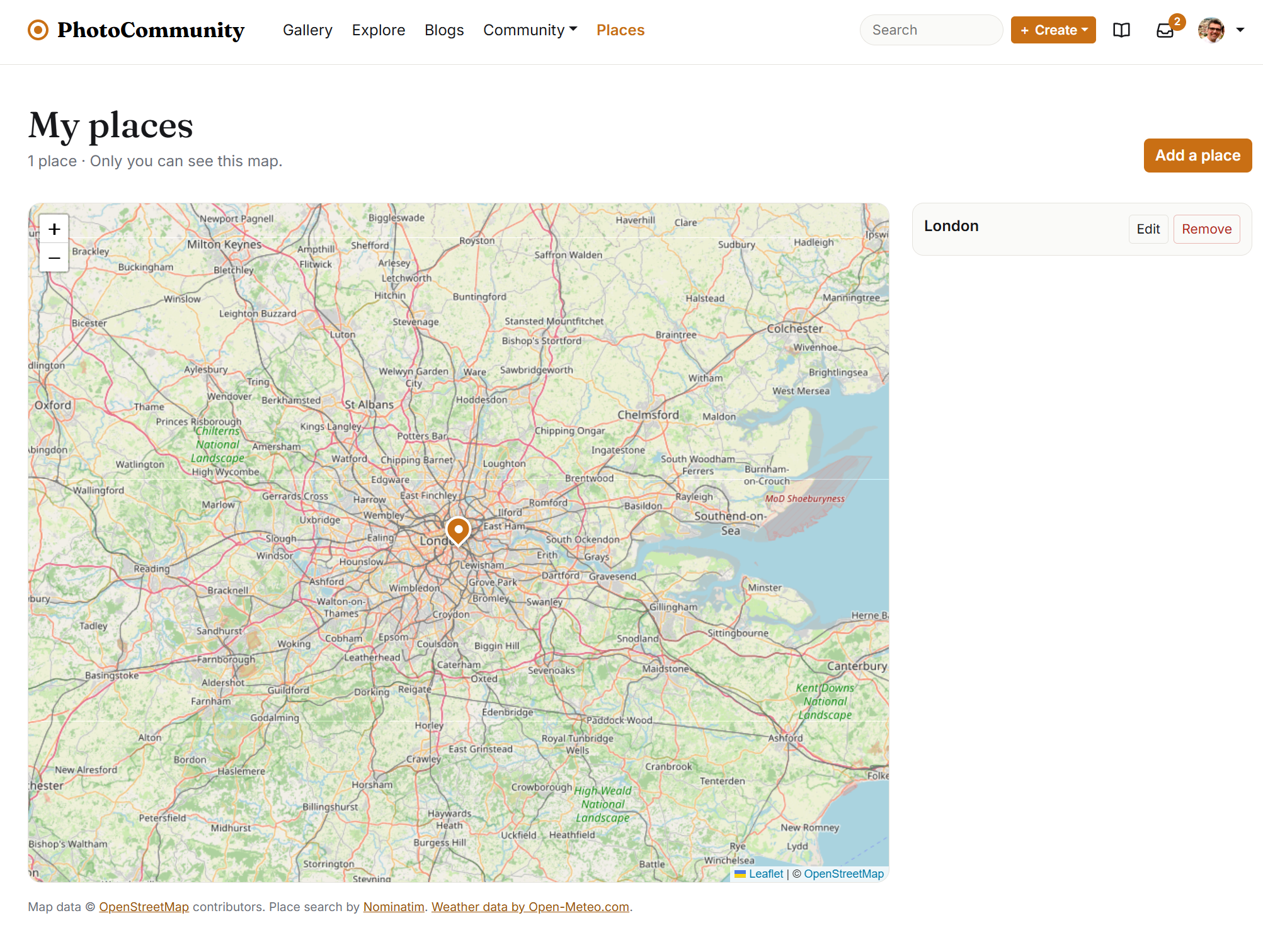The height and width of the screenshot is (952, 1263).
Task: Click the London place title
Action: pos(951,226)
